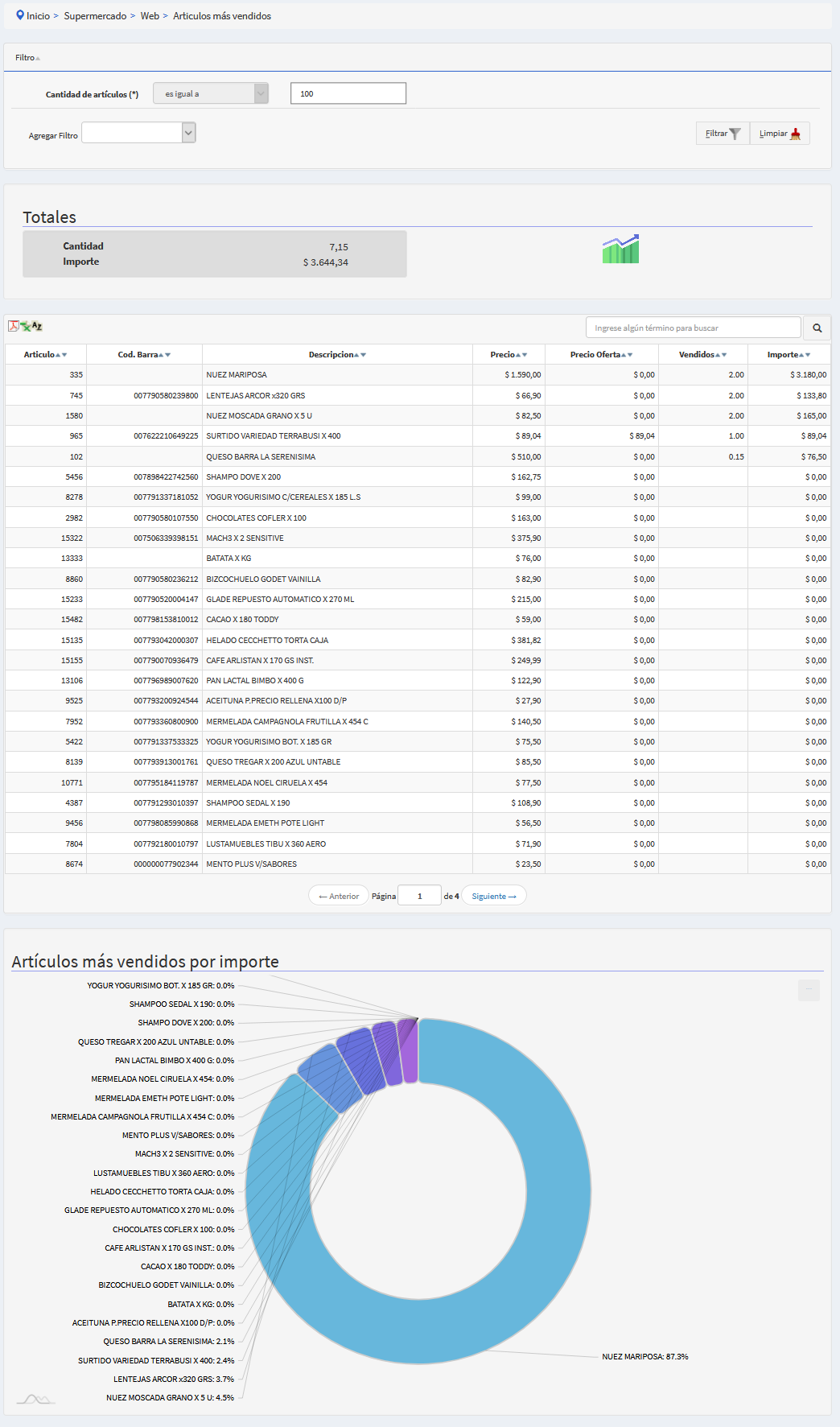Image resolution: width=840 pixels, height=1427 pixels.
Task: Sort table by Vendidos column
Action: [702, 354]
